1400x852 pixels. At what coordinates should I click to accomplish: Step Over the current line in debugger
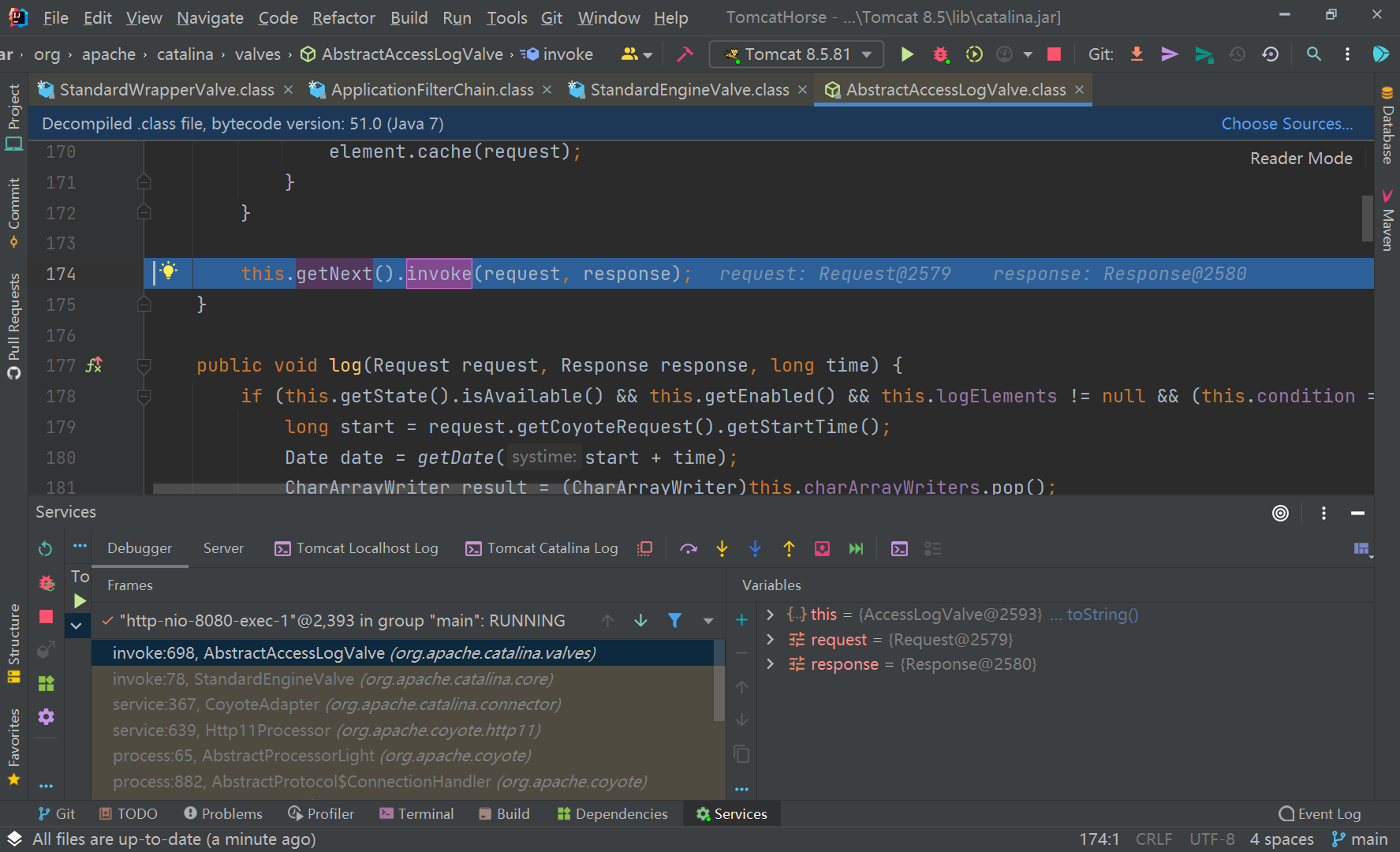point(689,548)
